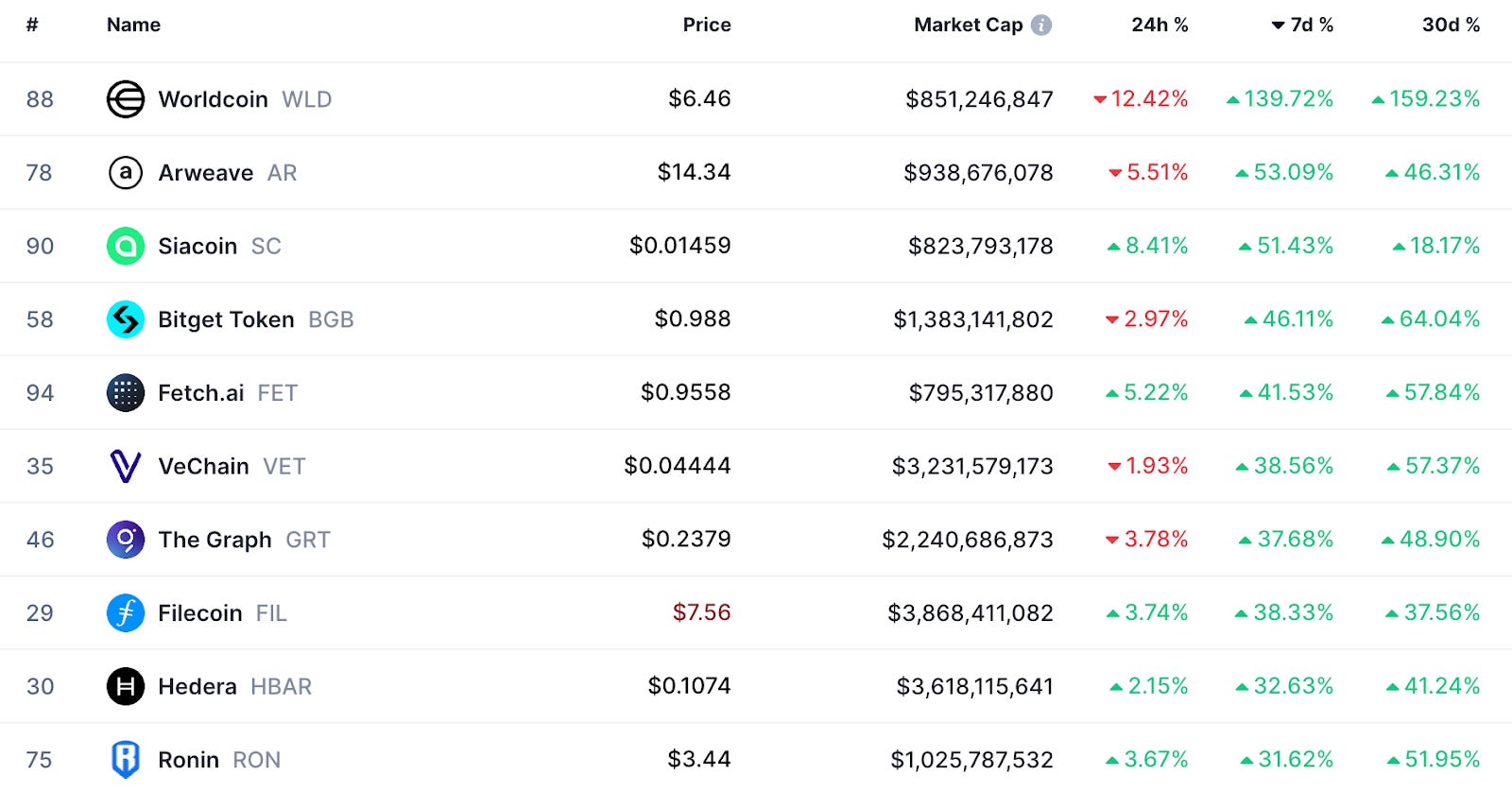This screenshot has width=1512, height=792.
Task: Sort by the Price column header
Action: click(707, 25)
